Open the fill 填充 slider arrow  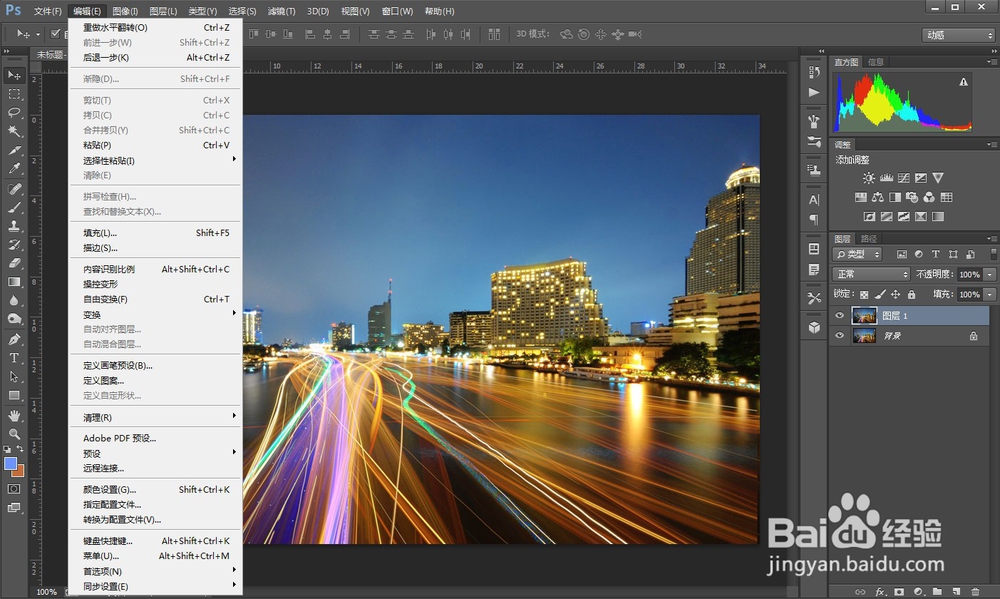click(990, 295)
